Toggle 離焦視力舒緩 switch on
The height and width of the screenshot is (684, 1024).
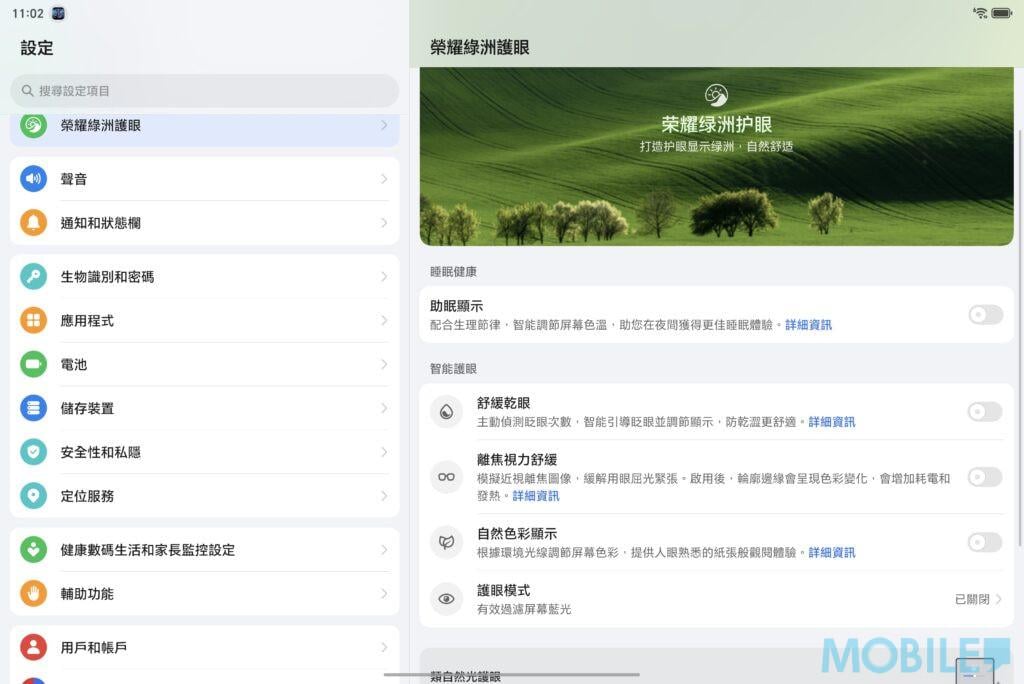click(984, 477)
